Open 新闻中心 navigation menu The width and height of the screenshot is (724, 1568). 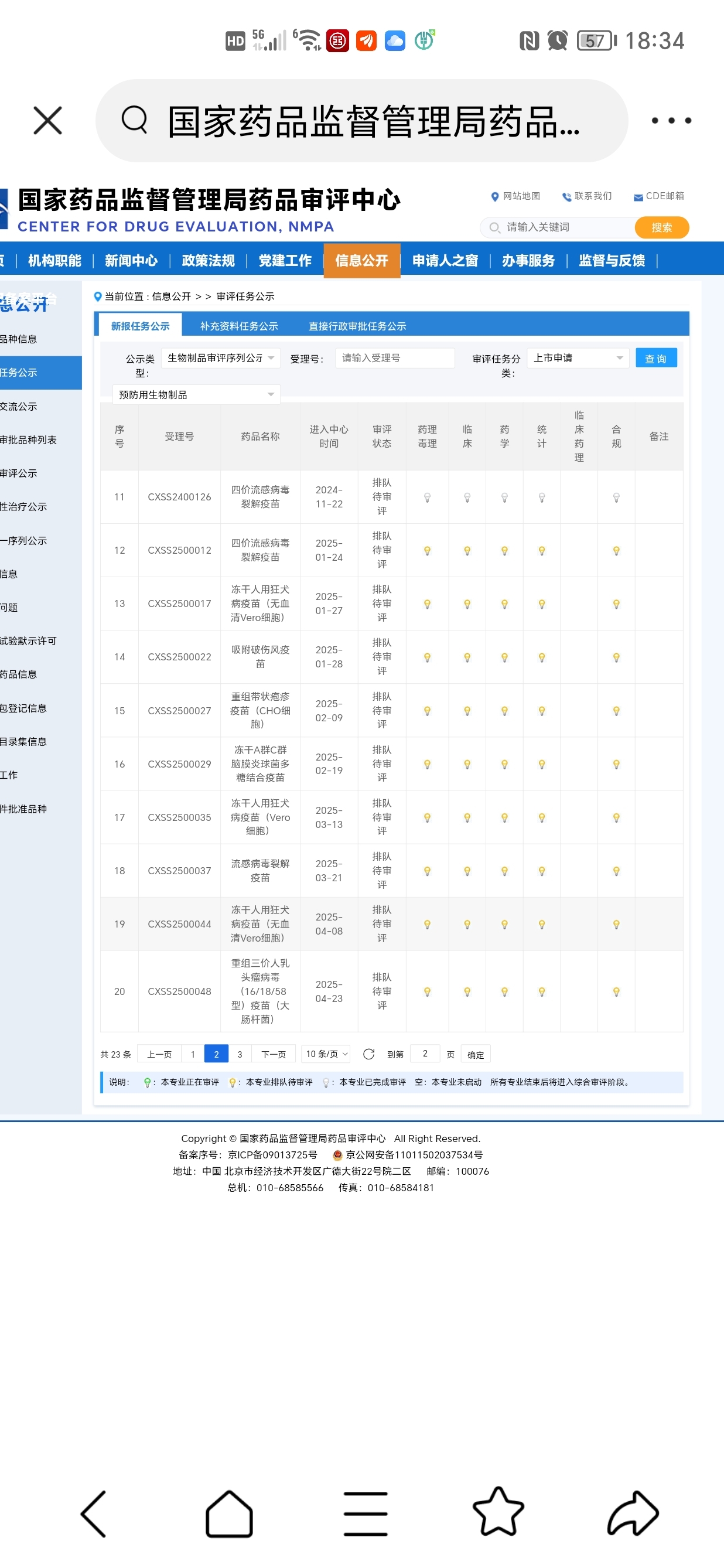pos(131,261)
